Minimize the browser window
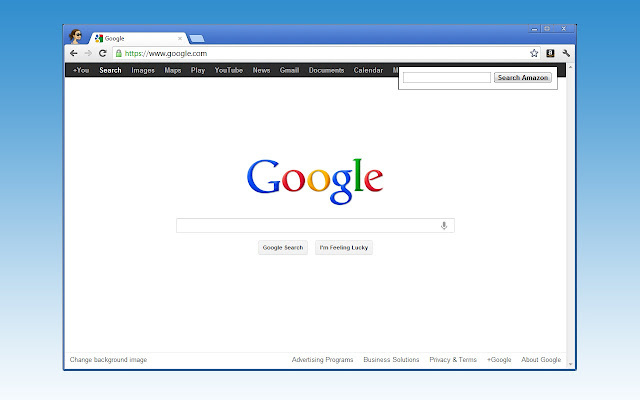Image resolution: width=640 pixels, height=400 pixels. pyautogui.click(x=534, y=29)
